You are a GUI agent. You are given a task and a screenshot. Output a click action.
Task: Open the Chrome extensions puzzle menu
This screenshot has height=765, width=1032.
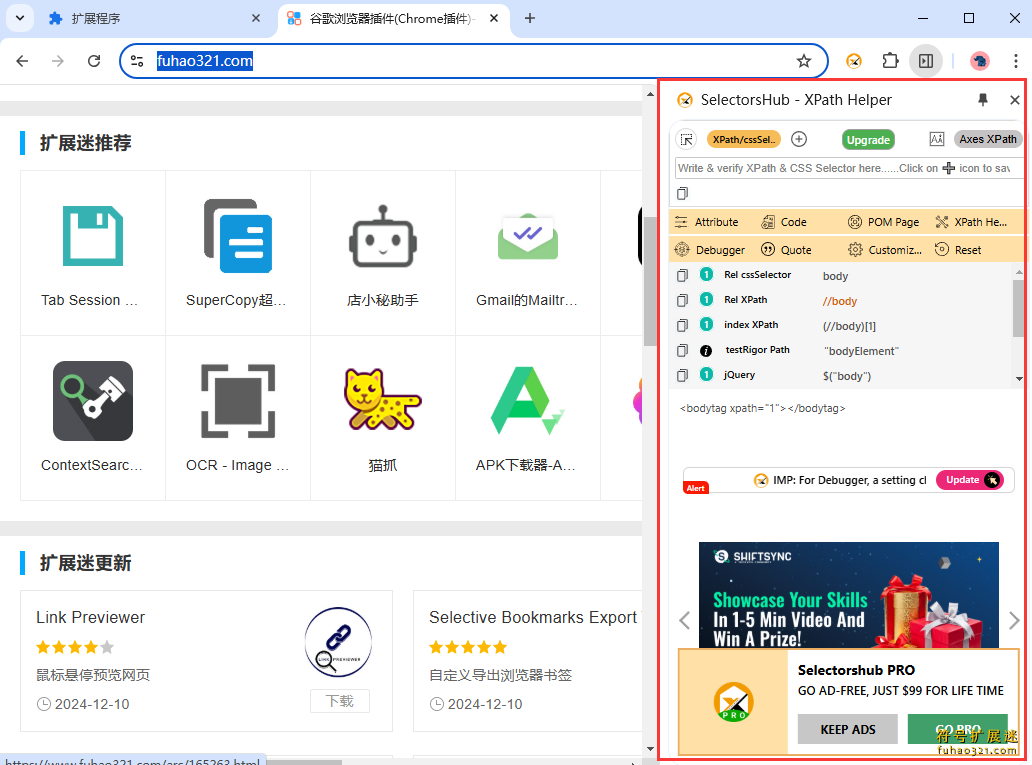(890, 61)
